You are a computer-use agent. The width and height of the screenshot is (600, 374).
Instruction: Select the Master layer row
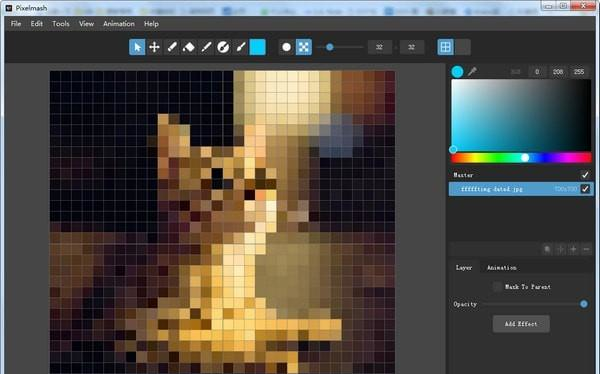(521, 175)
